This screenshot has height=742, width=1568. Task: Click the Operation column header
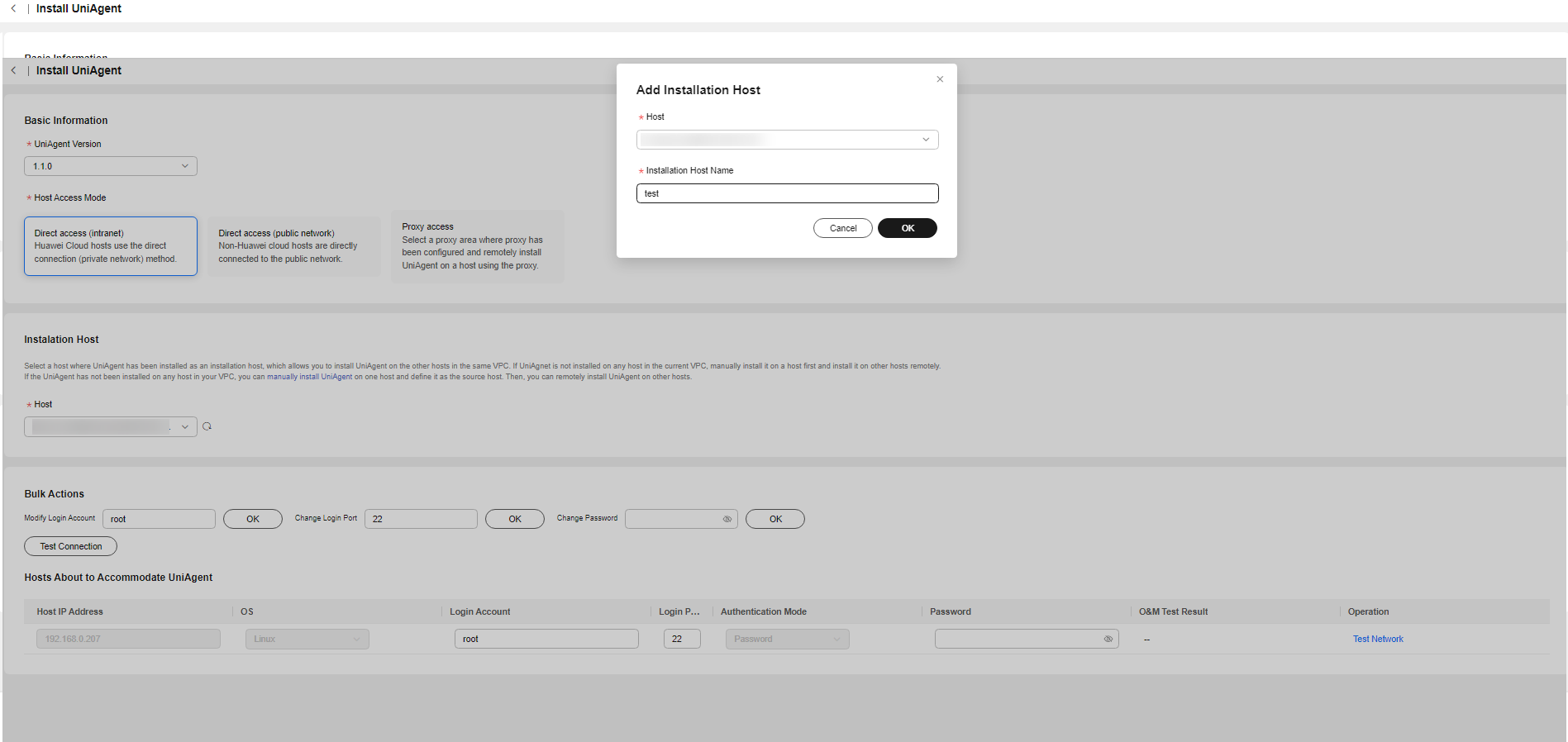(1368, 611)
